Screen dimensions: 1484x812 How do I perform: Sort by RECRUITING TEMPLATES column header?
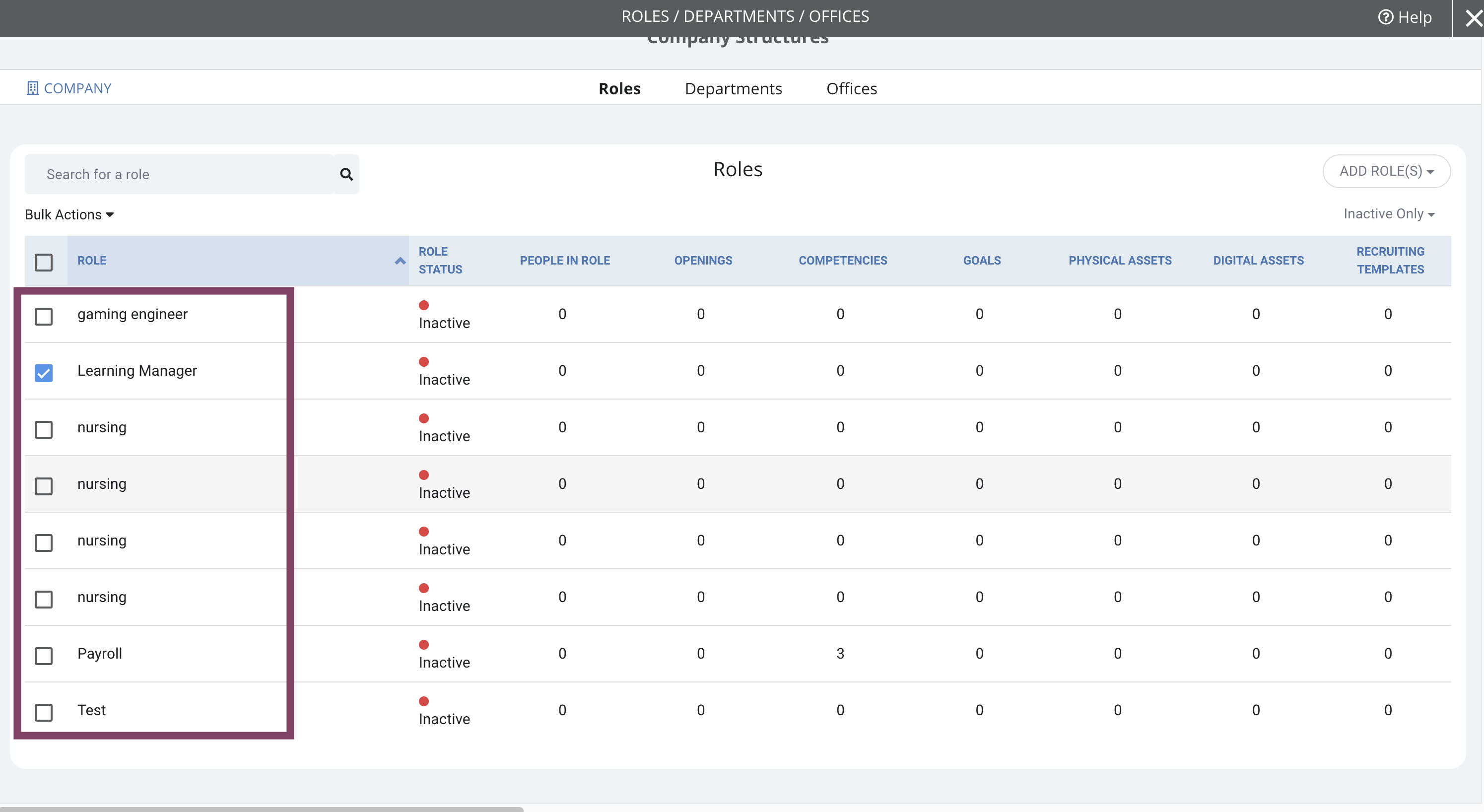tap(1390, 261)
